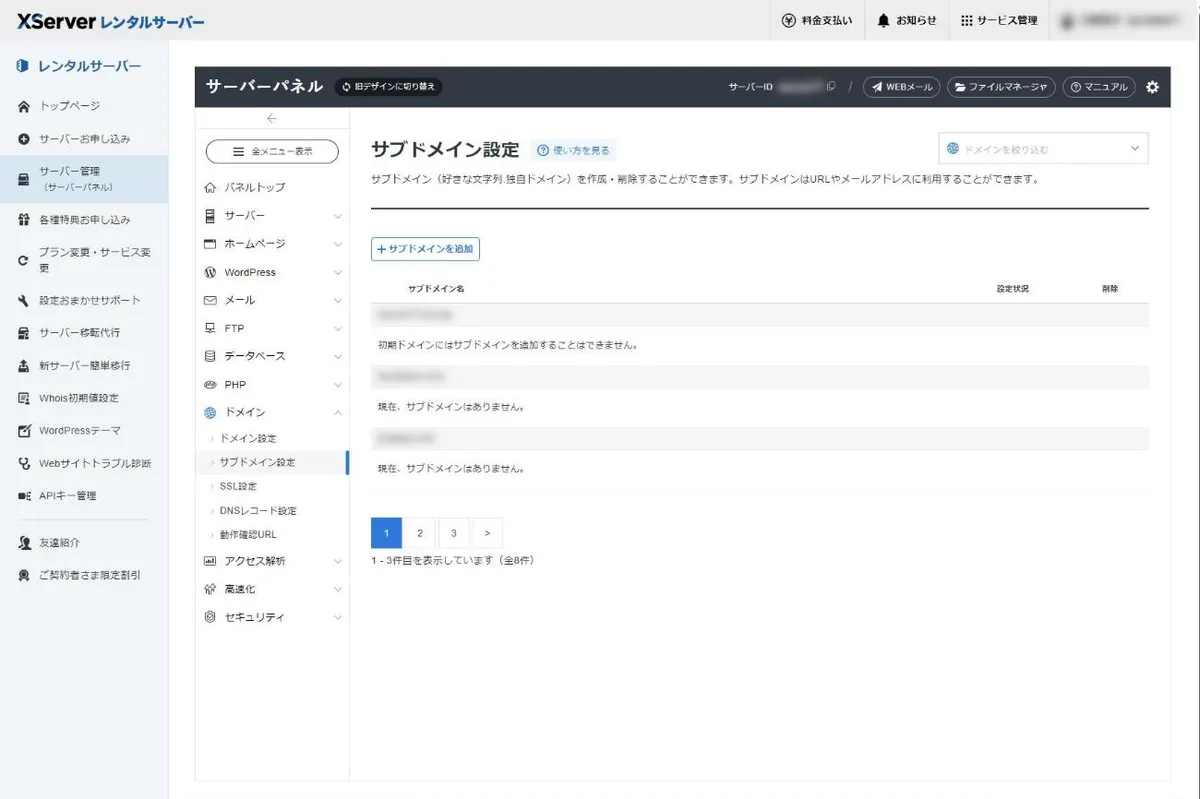Click the envelope icon beside メール

(210, 300)
